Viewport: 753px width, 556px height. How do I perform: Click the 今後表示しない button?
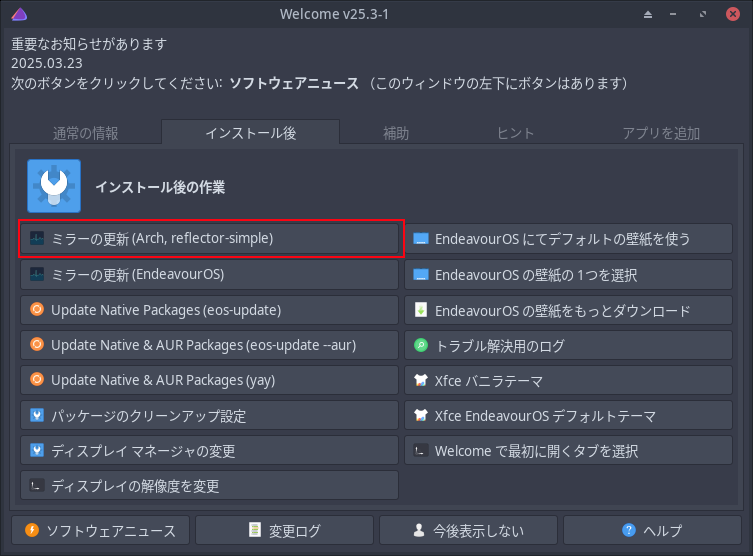[468, 530]
